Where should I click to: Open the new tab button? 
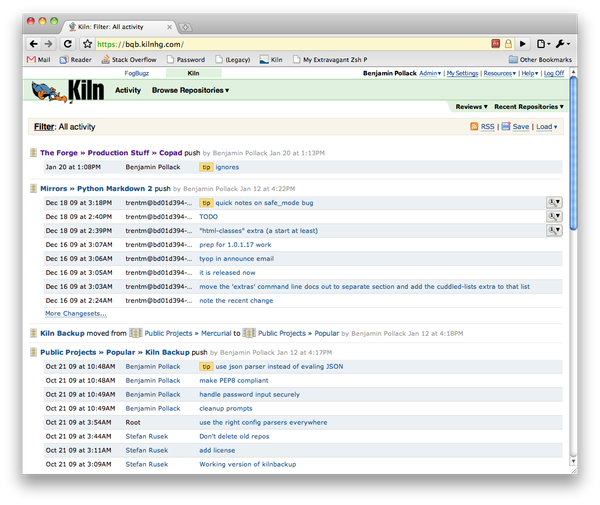tap(185, 27)
